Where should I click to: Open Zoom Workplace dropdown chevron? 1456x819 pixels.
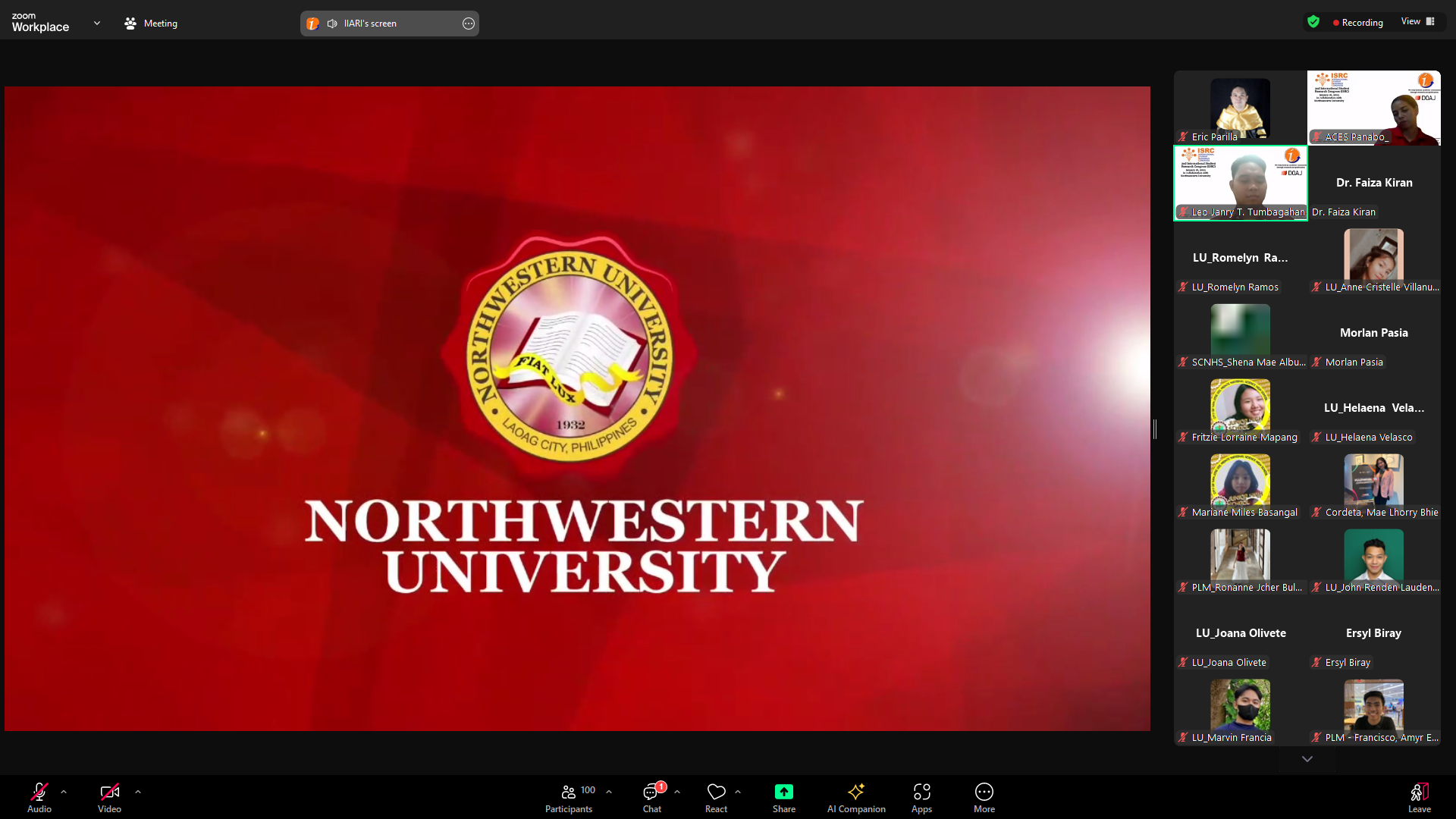click(x=97, y=23)
